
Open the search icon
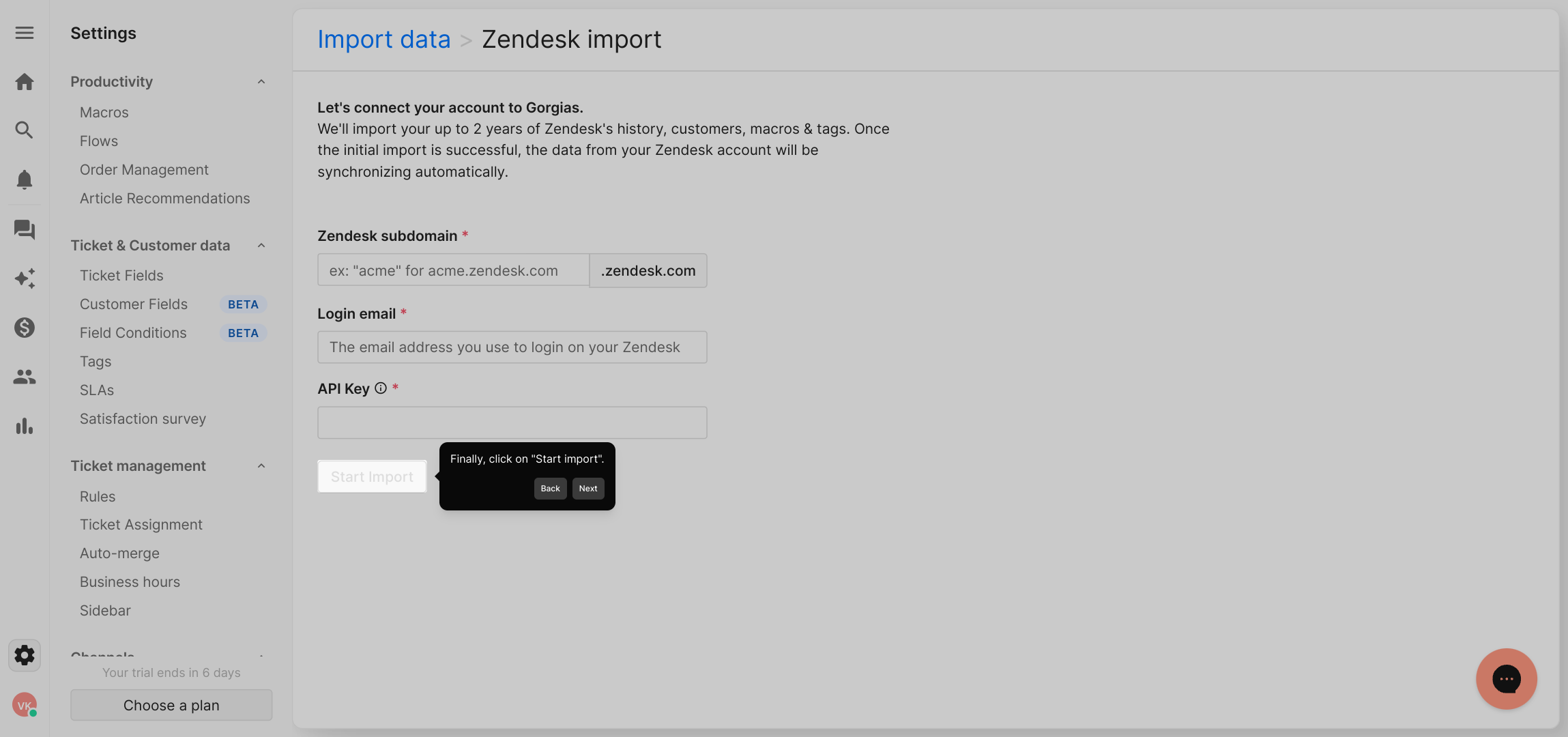[x=25, y=130]
